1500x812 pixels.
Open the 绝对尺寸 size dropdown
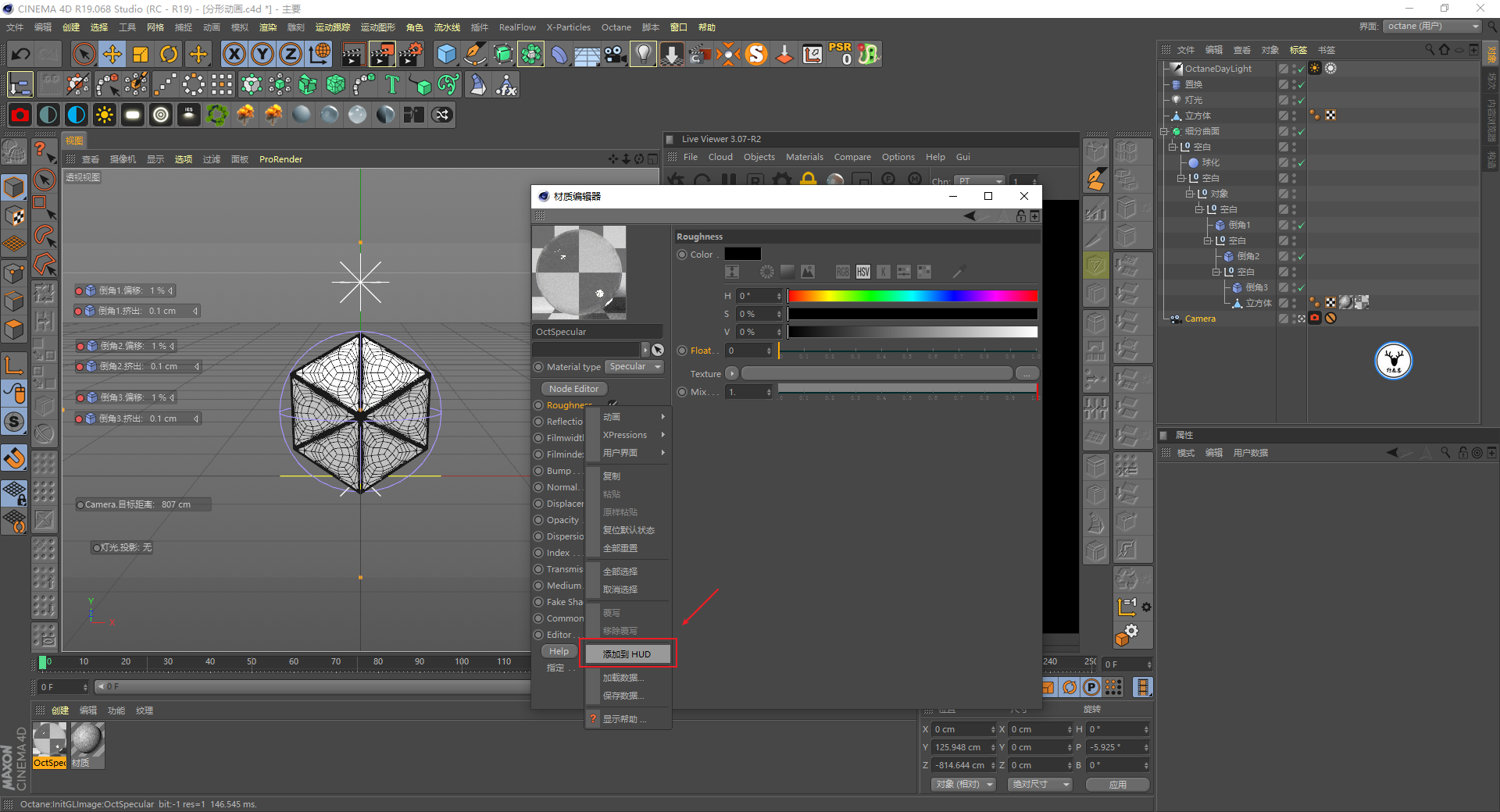pos(1040,784)
